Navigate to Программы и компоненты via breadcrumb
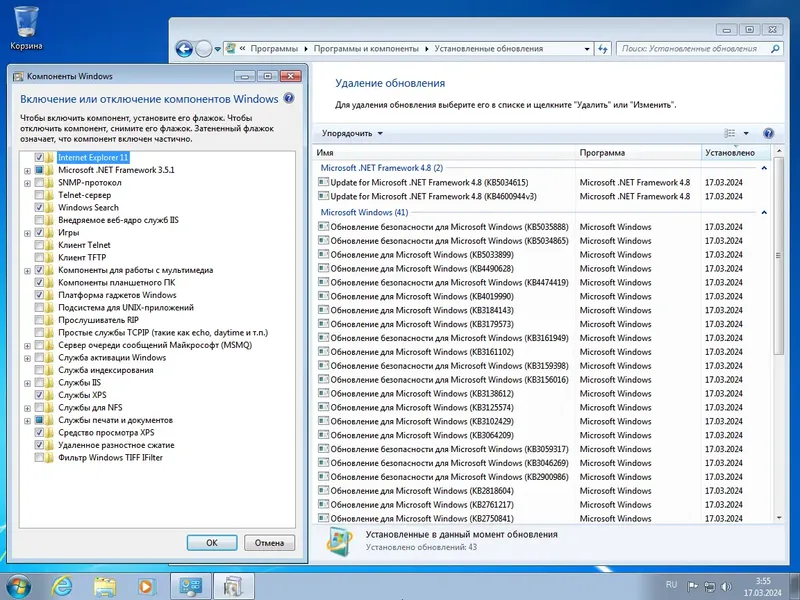800x600 pixels. click(365, 46)
